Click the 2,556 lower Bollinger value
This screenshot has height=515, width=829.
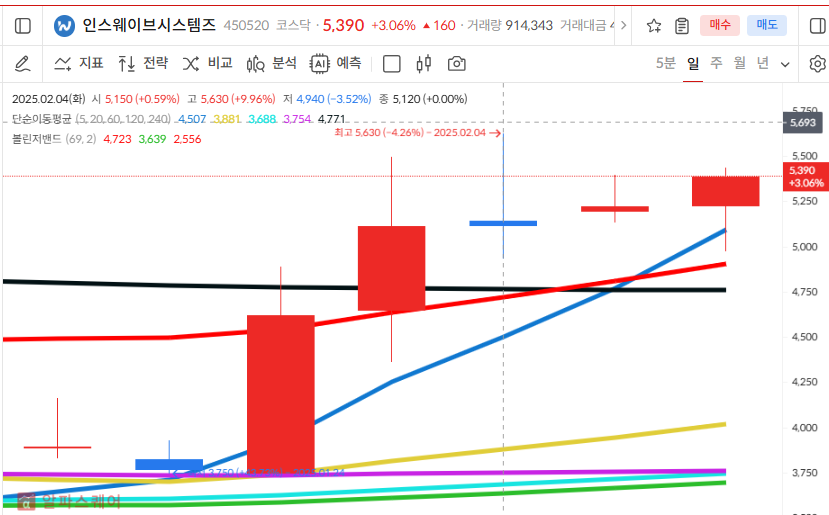click(187, 139)
